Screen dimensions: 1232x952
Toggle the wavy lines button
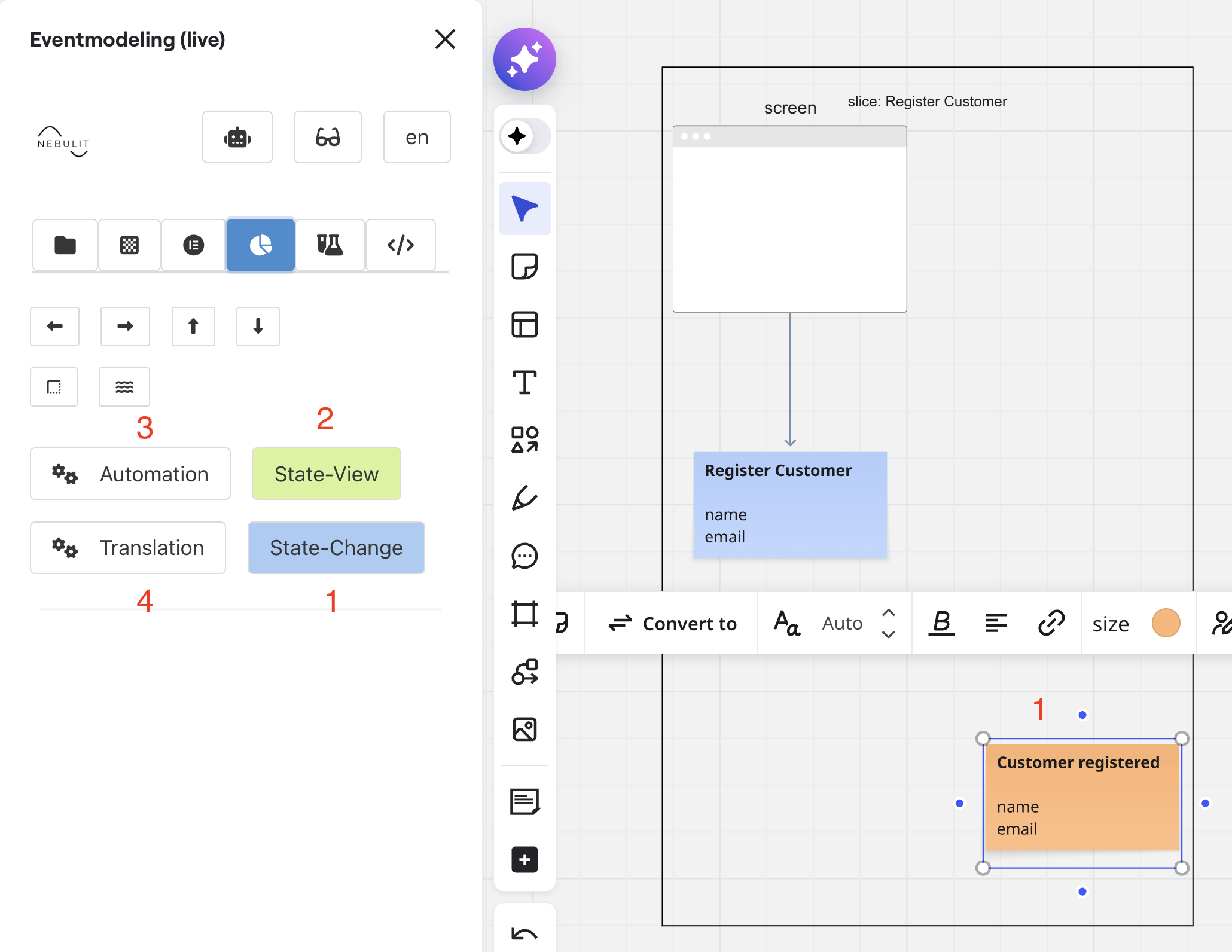tap(124, 387)
